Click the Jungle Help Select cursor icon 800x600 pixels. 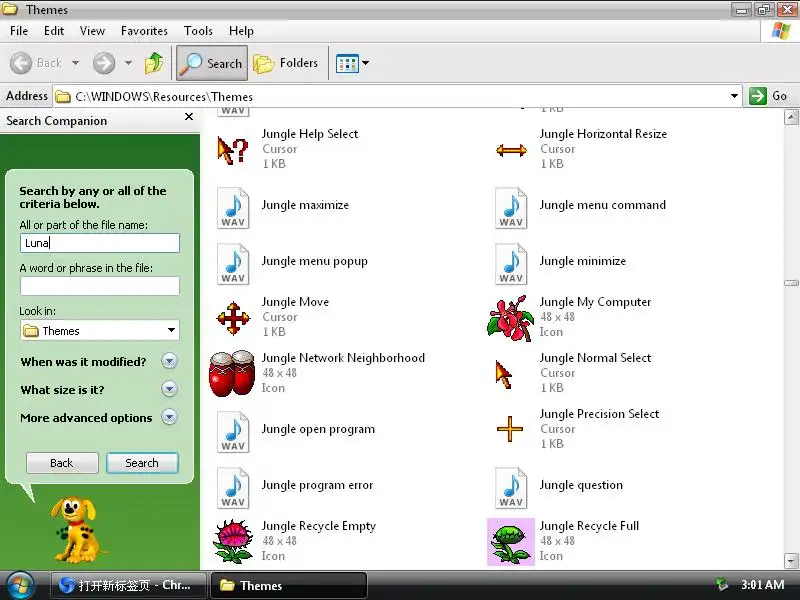233,150
